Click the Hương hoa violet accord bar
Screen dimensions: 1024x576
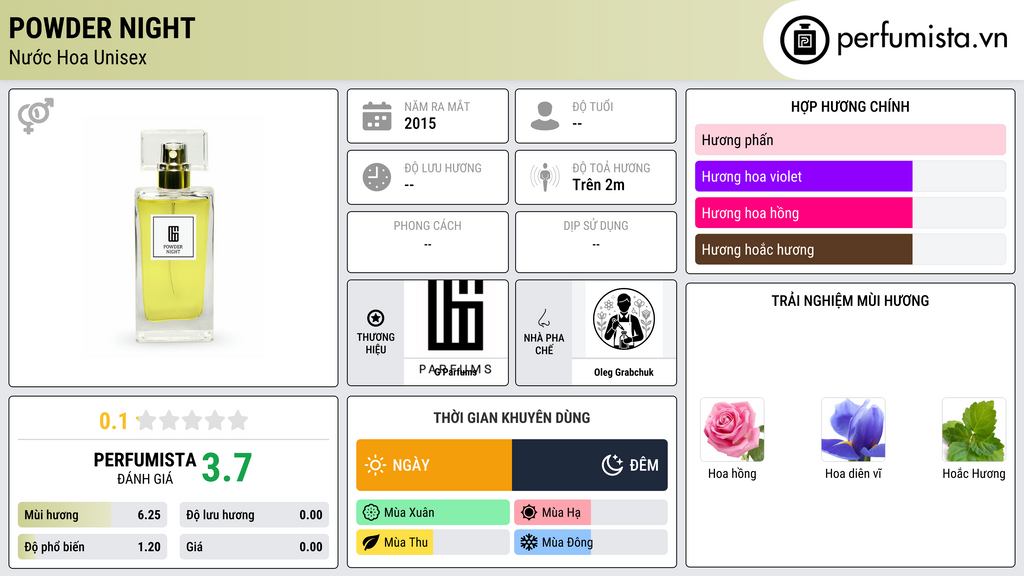coord(850,176)
